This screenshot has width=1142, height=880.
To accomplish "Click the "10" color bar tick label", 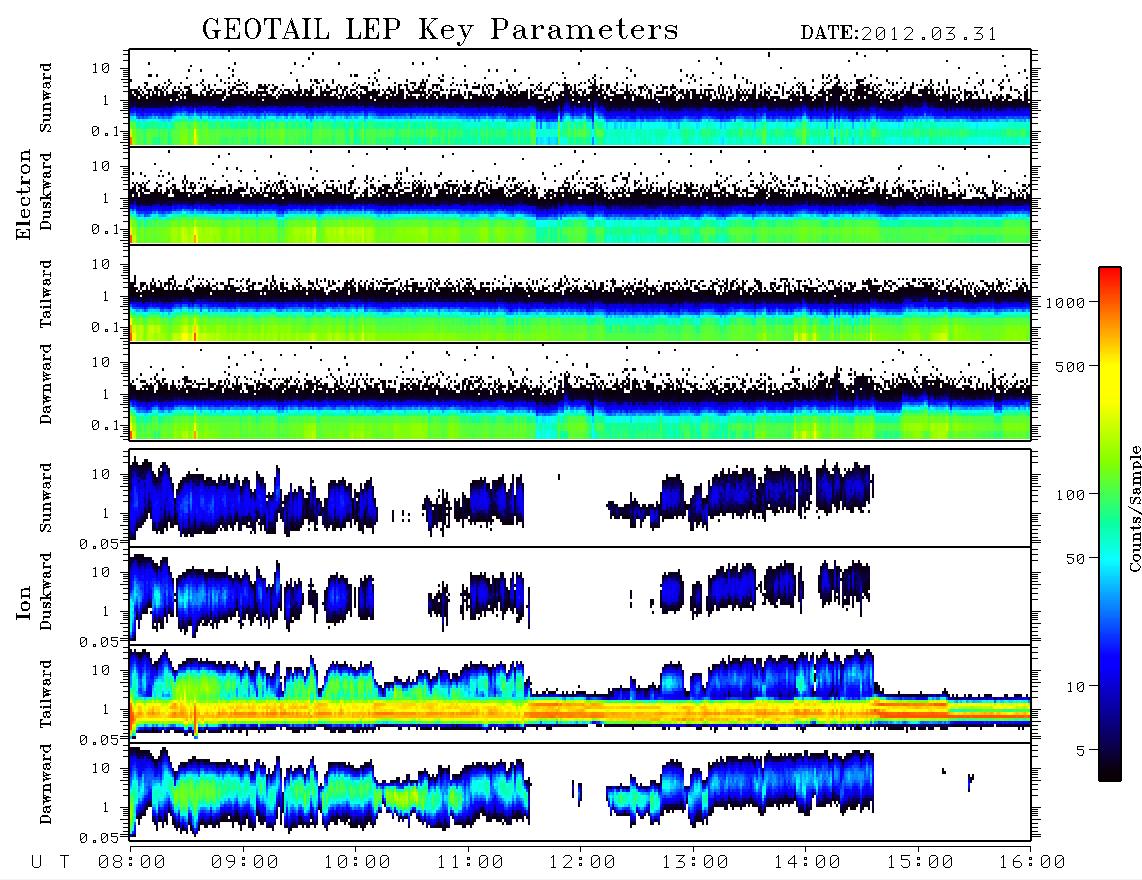I will [x=1075, y=687].
